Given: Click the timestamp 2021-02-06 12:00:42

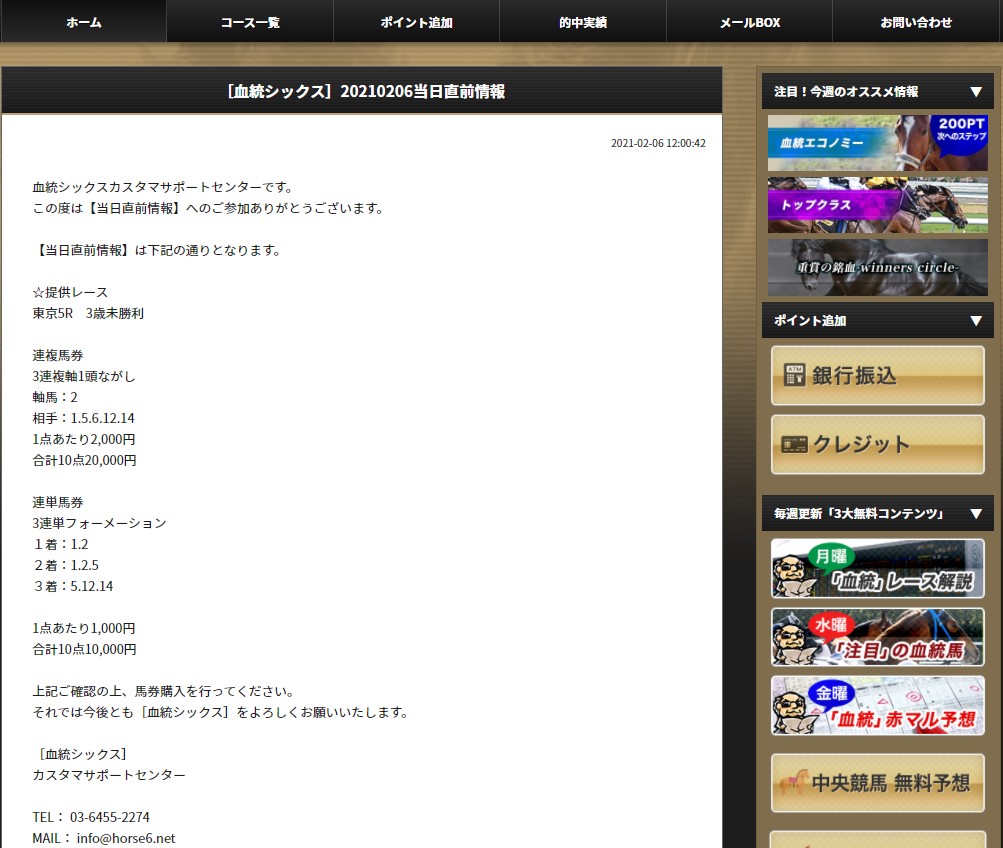Looking at the screenshot, I should [x=658, y=143].
